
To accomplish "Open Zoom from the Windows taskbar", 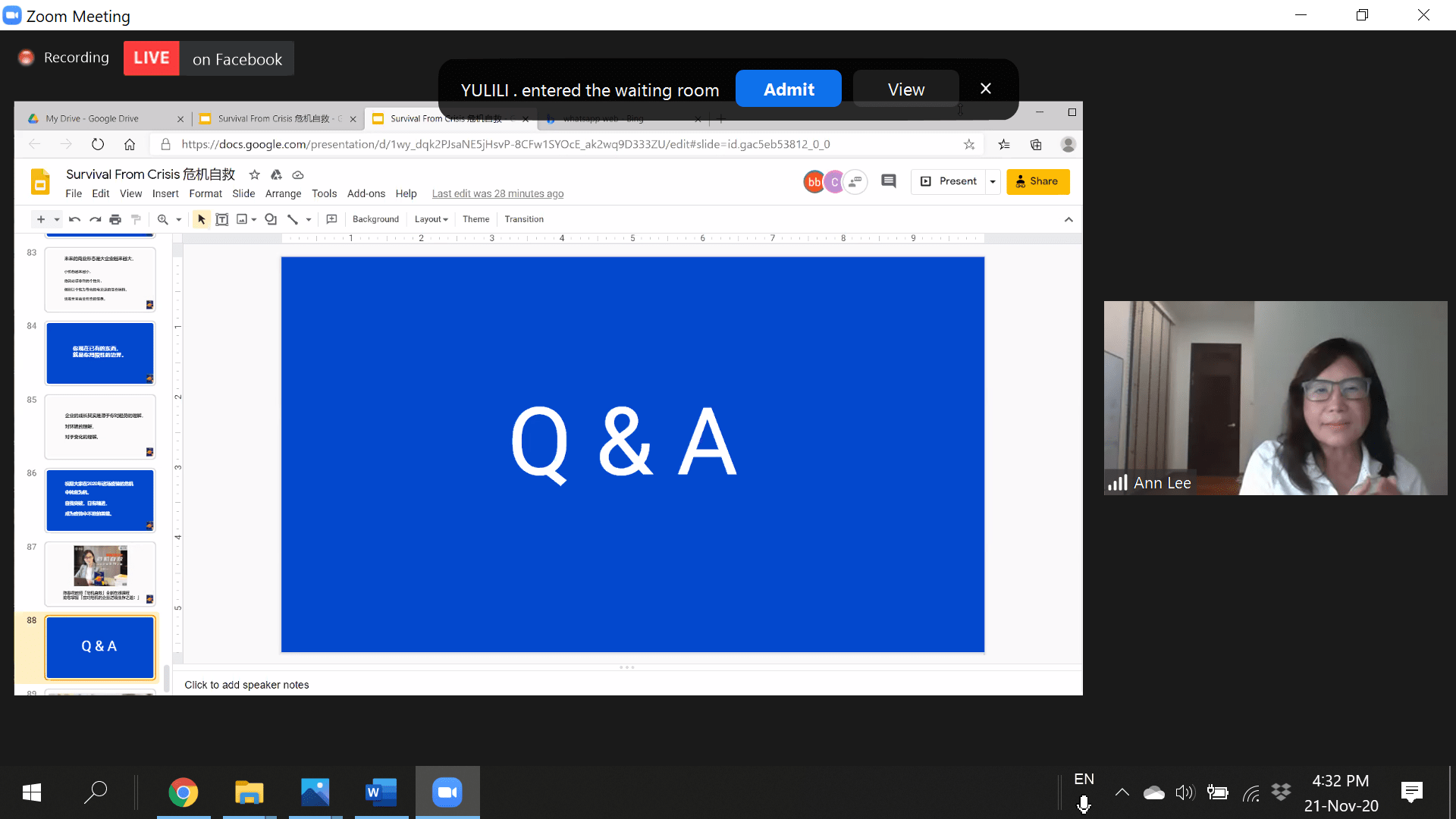I will coord(447,792).
